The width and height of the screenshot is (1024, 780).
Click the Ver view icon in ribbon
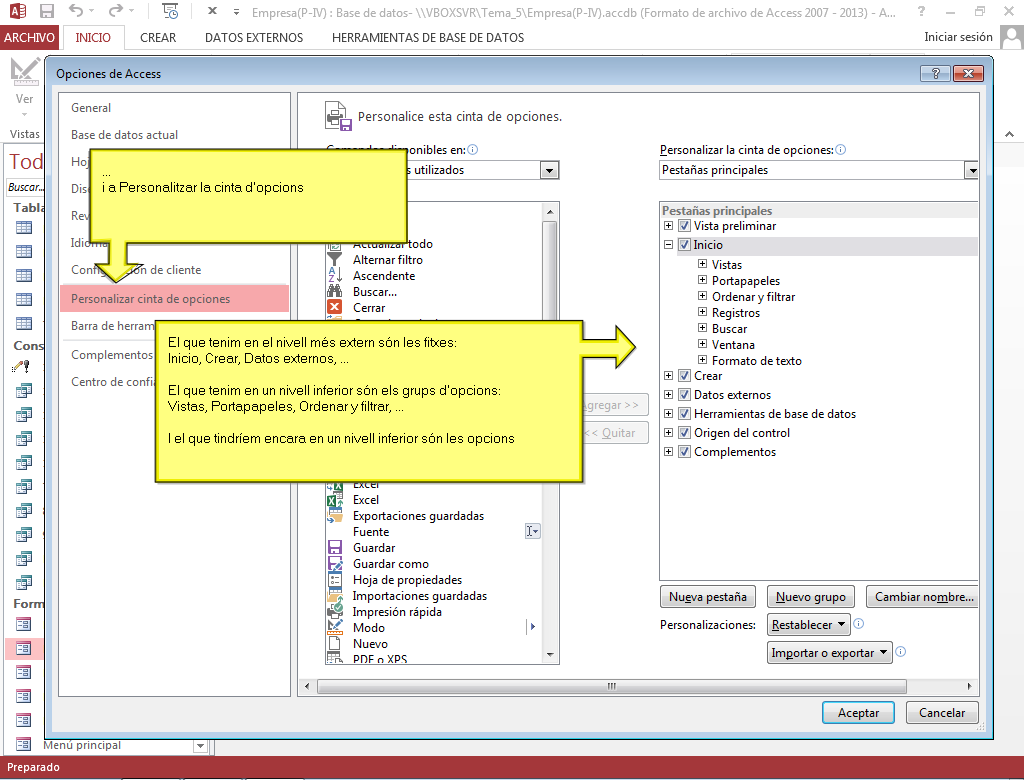coord(25,71)
